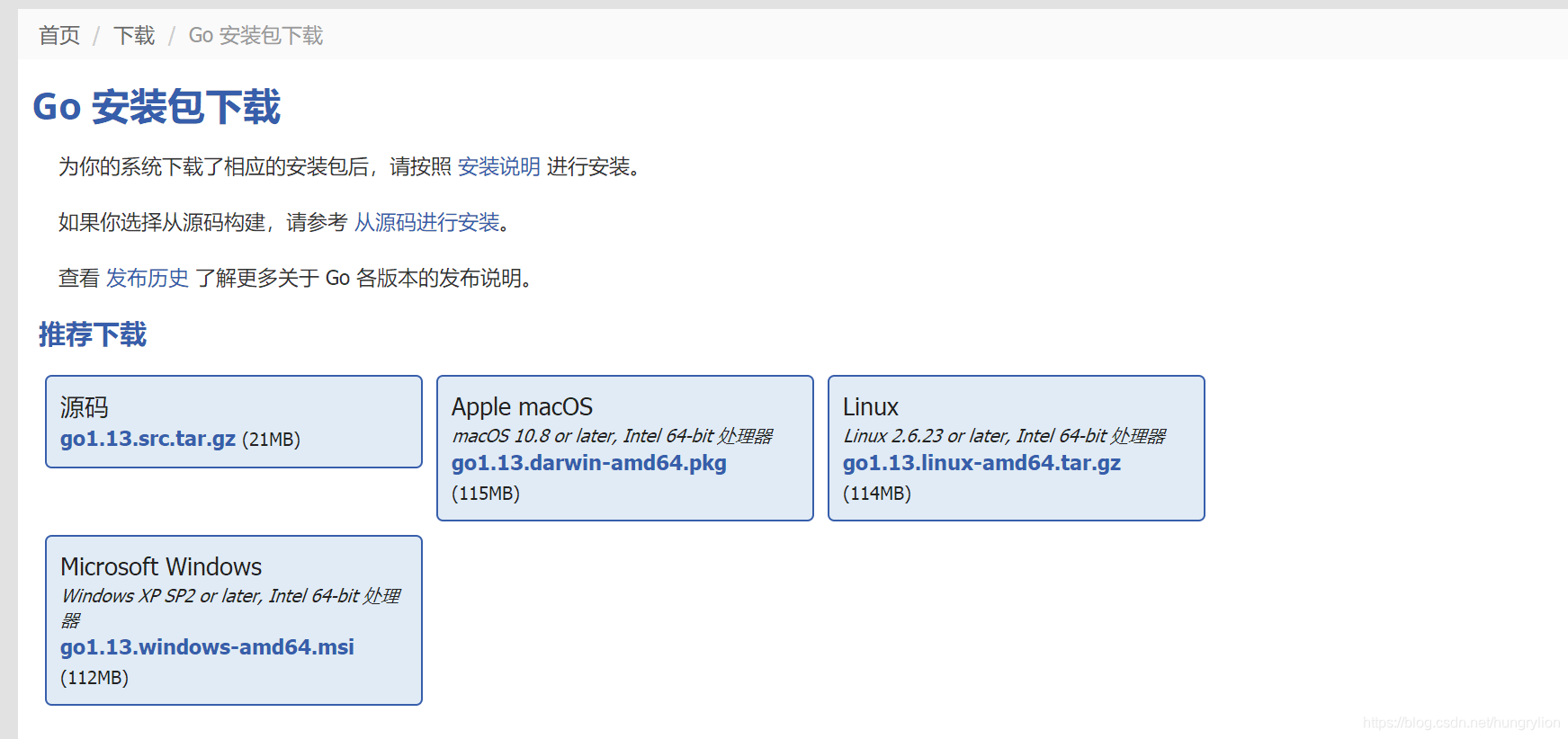The height and width of the screenshot is (739, 1568).
Task: Select the Go 安装包下载 breadcrumb text
Action: [255, 36]
